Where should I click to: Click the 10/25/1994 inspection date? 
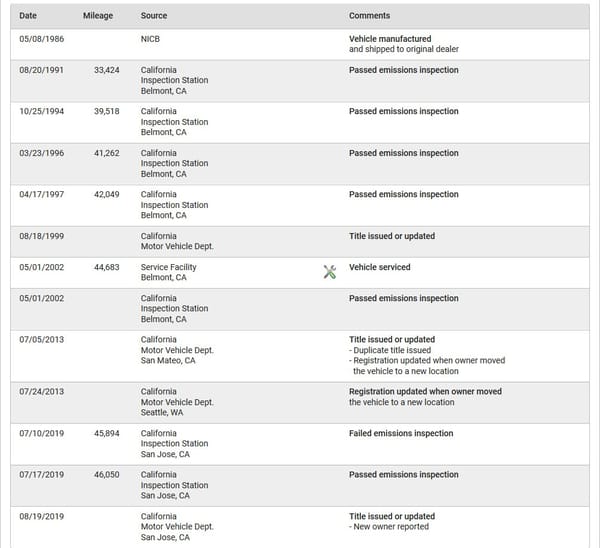click(x=42, y=111)
